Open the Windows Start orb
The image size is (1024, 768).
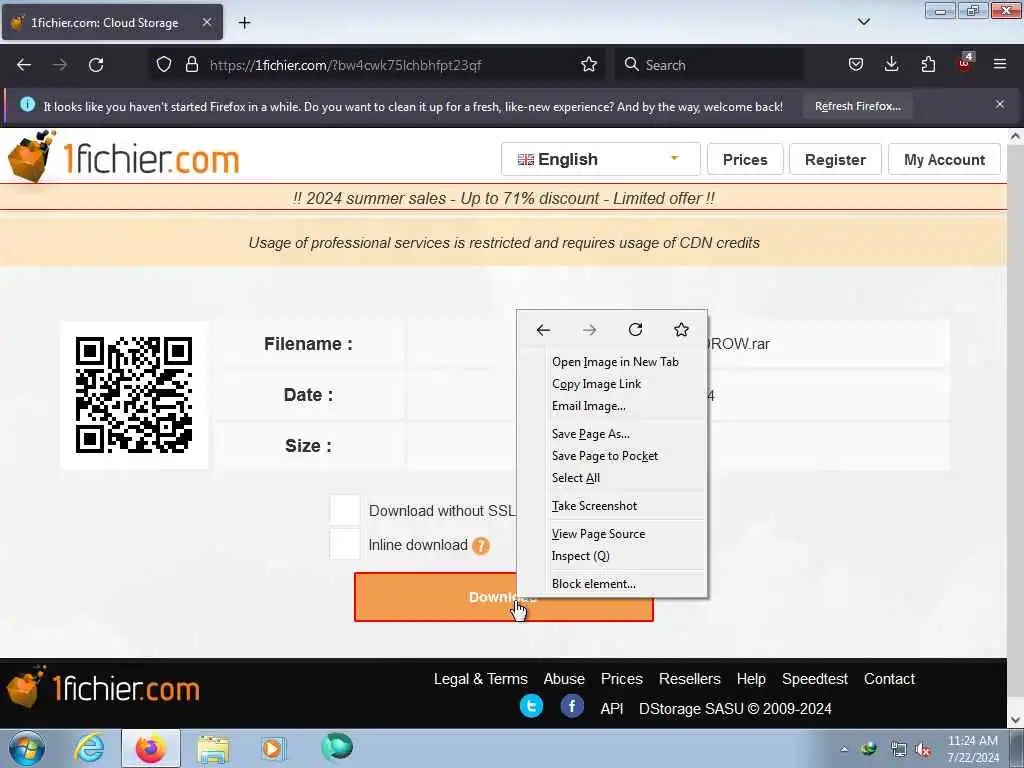(x=27, y=748)
